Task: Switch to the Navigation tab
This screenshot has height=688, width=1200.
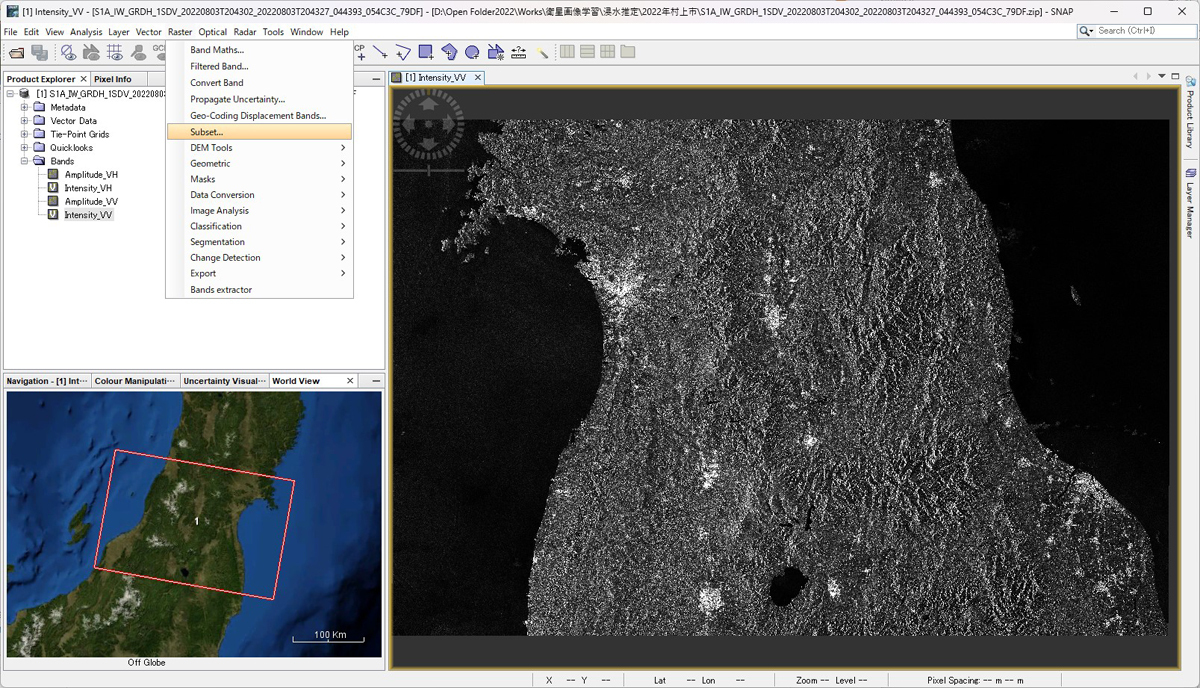Action: pos(47,381)
